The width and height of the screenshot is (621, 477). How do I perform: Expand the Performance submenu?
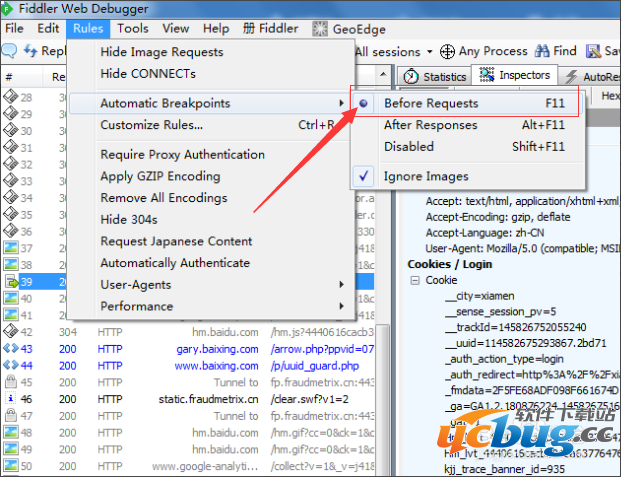210,306
